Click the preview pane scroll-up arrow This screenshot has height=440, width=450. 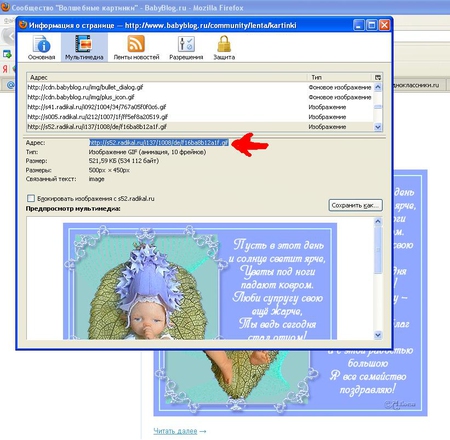pos(378,221)
